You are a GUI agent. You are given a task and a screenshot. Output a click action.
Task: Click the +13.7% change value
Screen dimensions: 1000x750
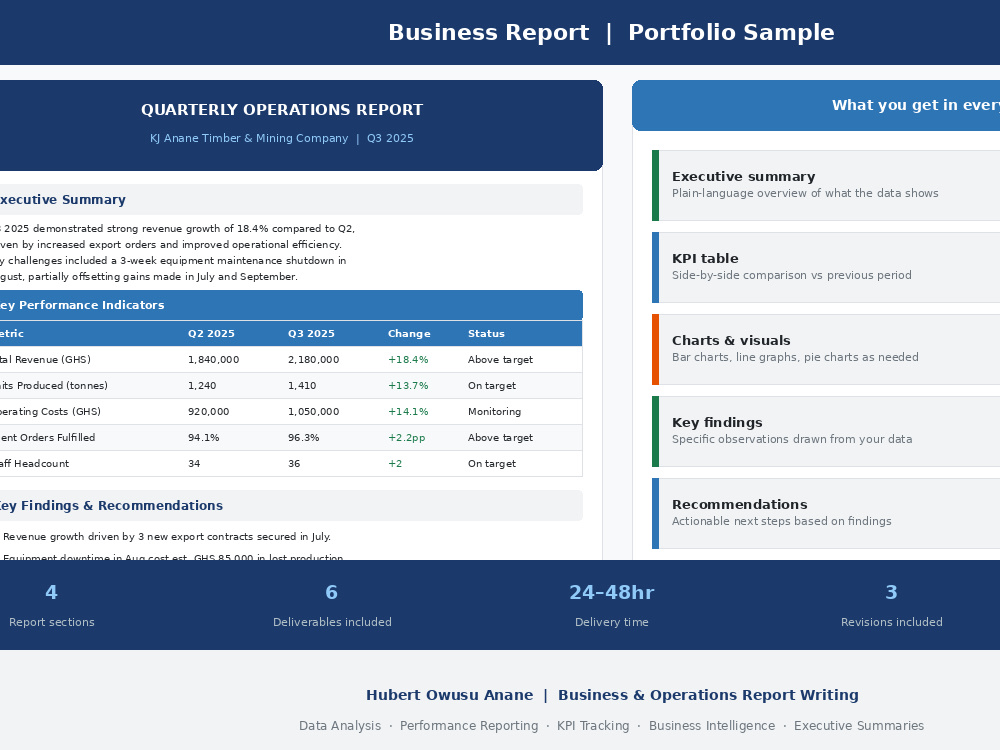[x=408, y=386]
